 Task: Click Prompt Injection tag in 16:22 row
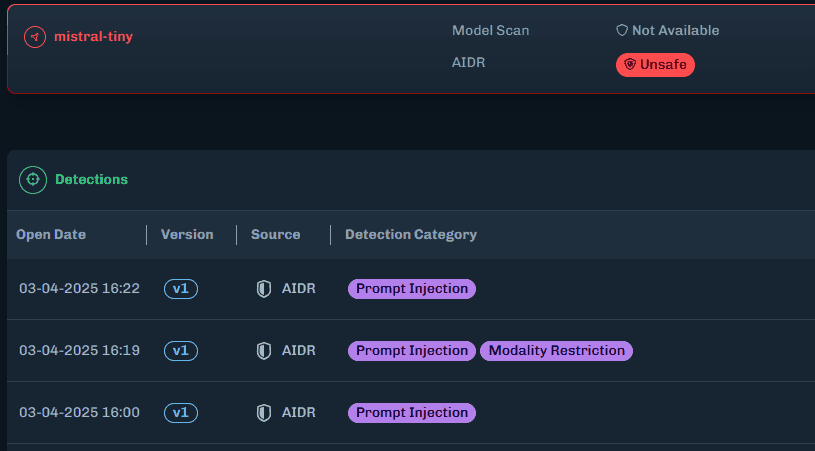click(412, 289)
